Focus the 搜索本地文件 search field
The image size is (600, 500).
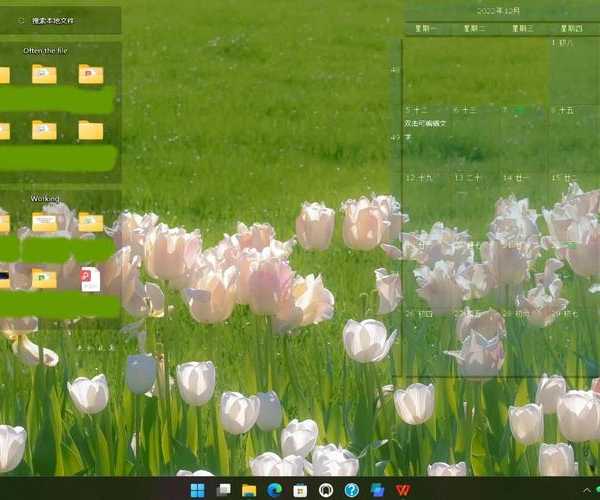(60, 20)
